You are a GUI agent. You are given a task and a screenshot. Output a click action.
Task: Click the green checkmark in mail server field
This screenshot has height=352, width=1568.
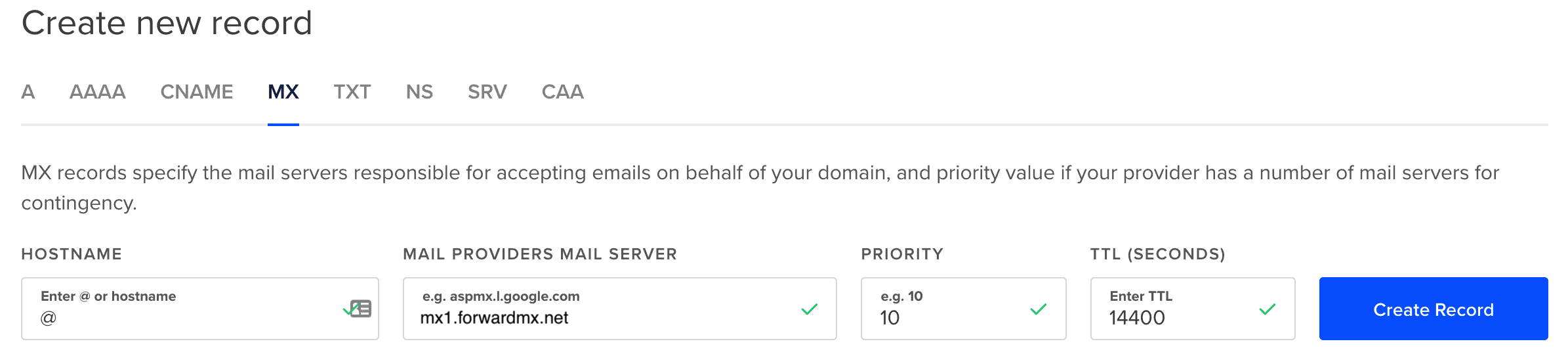point(809,309)
